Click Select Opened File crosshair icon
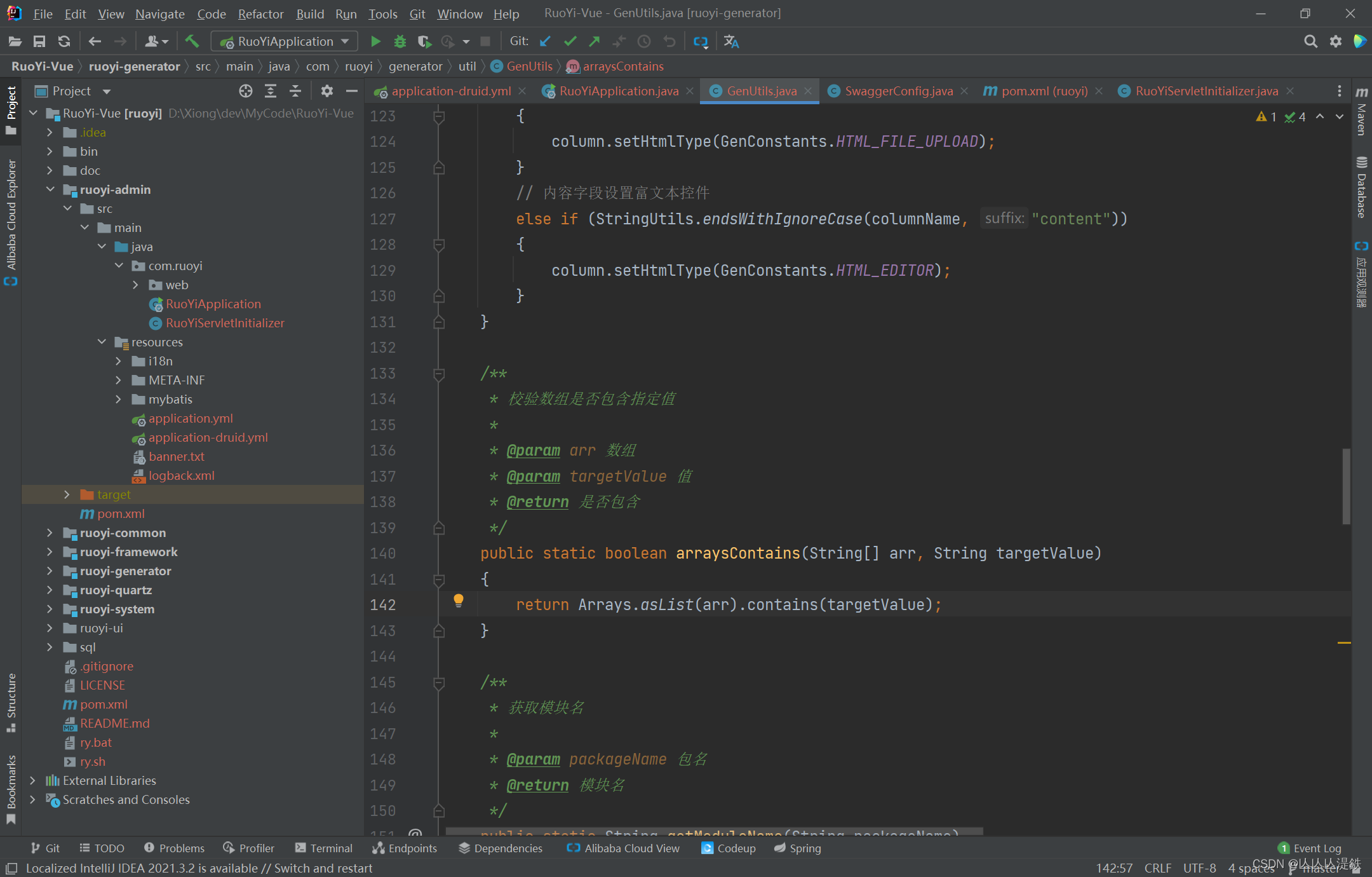The width and height of the screenshot is (1372, 877). [246, 91]
